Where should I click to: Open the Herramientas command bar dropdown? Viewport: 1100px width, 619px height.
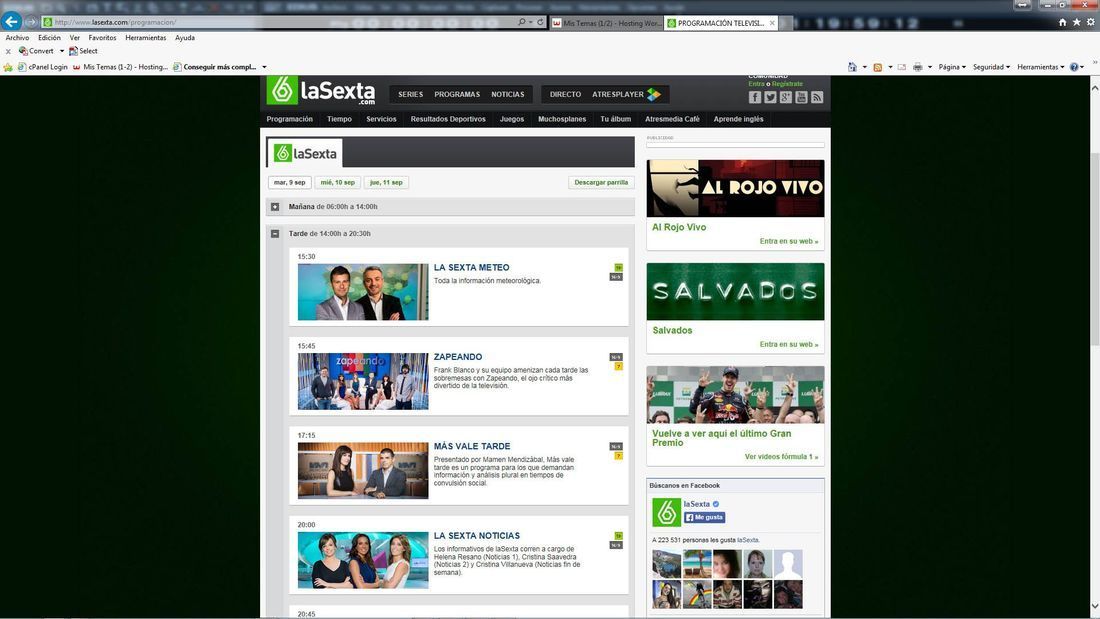[x=1041, y=67]
